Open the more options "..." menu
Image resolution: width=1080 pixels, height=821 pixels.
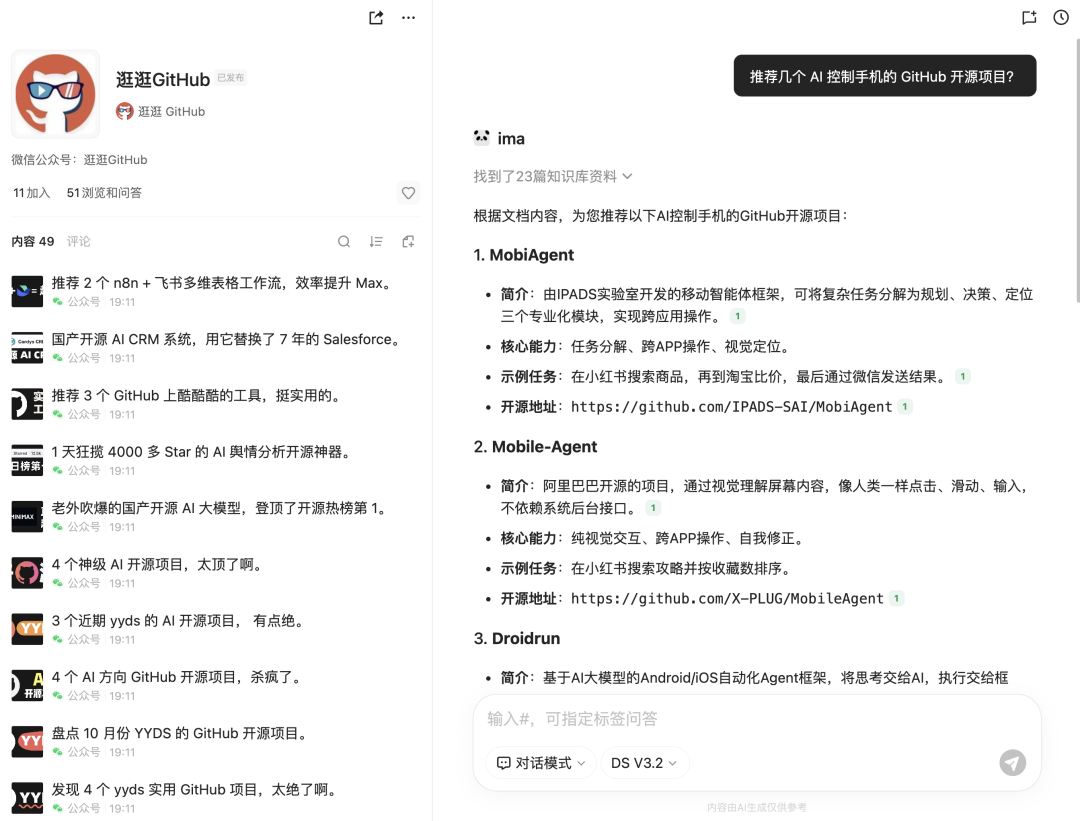click(408, 17)
